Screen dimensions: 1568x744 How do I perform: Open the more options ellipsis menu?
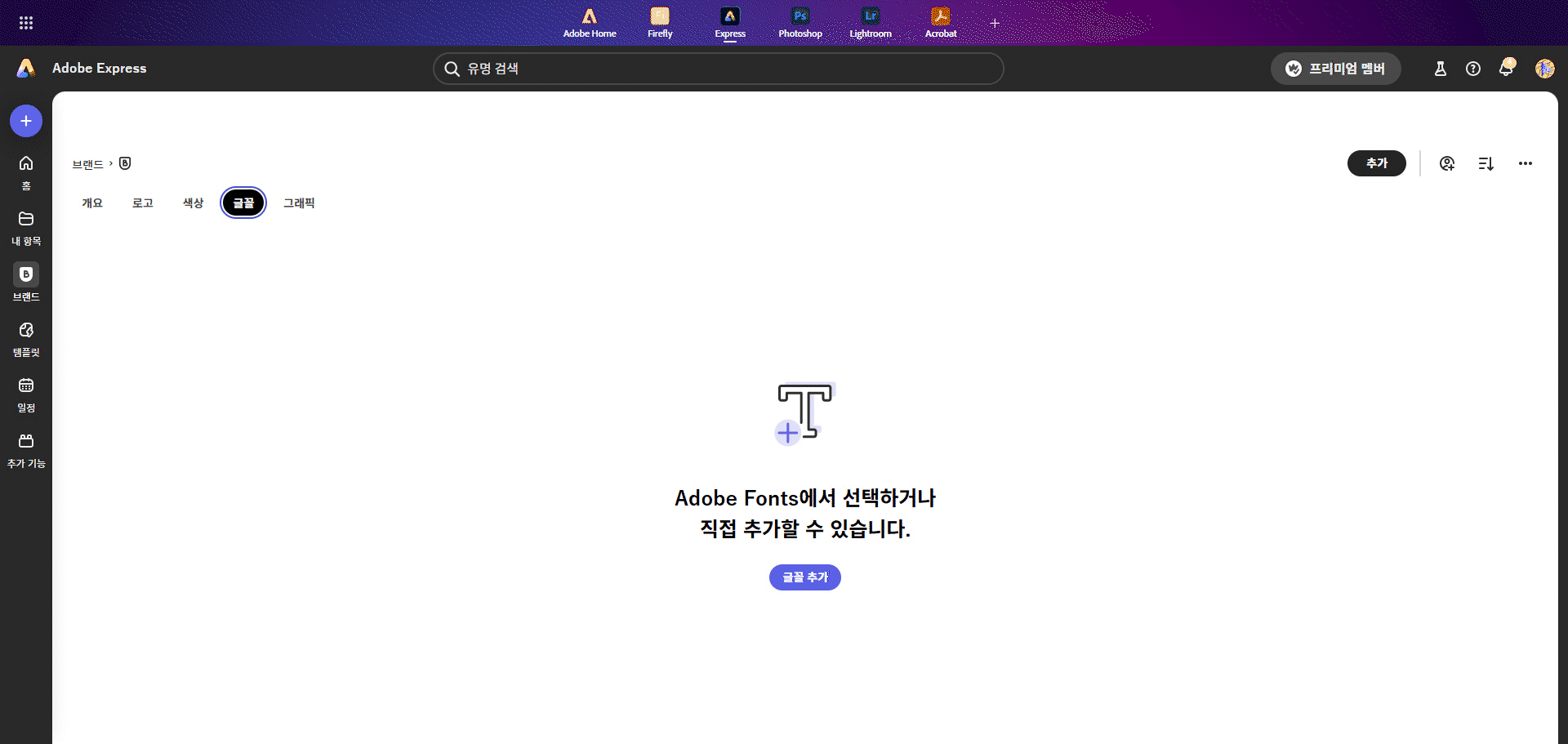[x=1526, y=163]
